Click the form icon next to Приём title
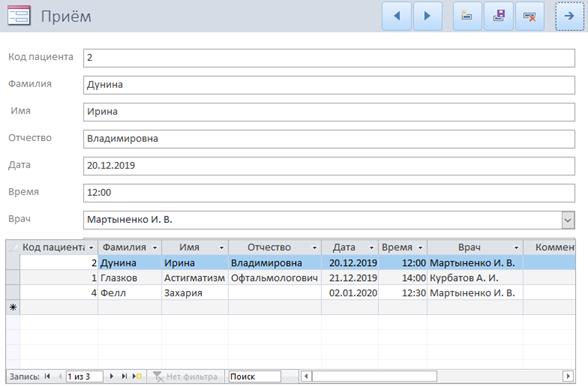Image resolution: width=588 pixels, height=387 pixels. [19, 15]
